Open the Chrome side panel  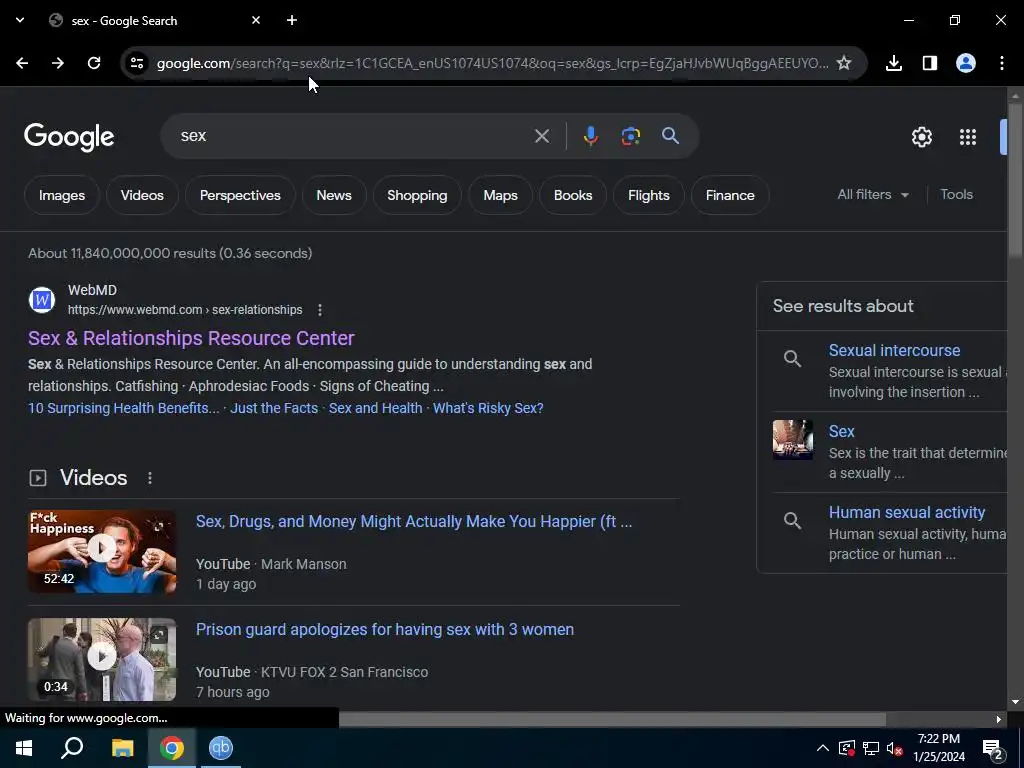930,63
